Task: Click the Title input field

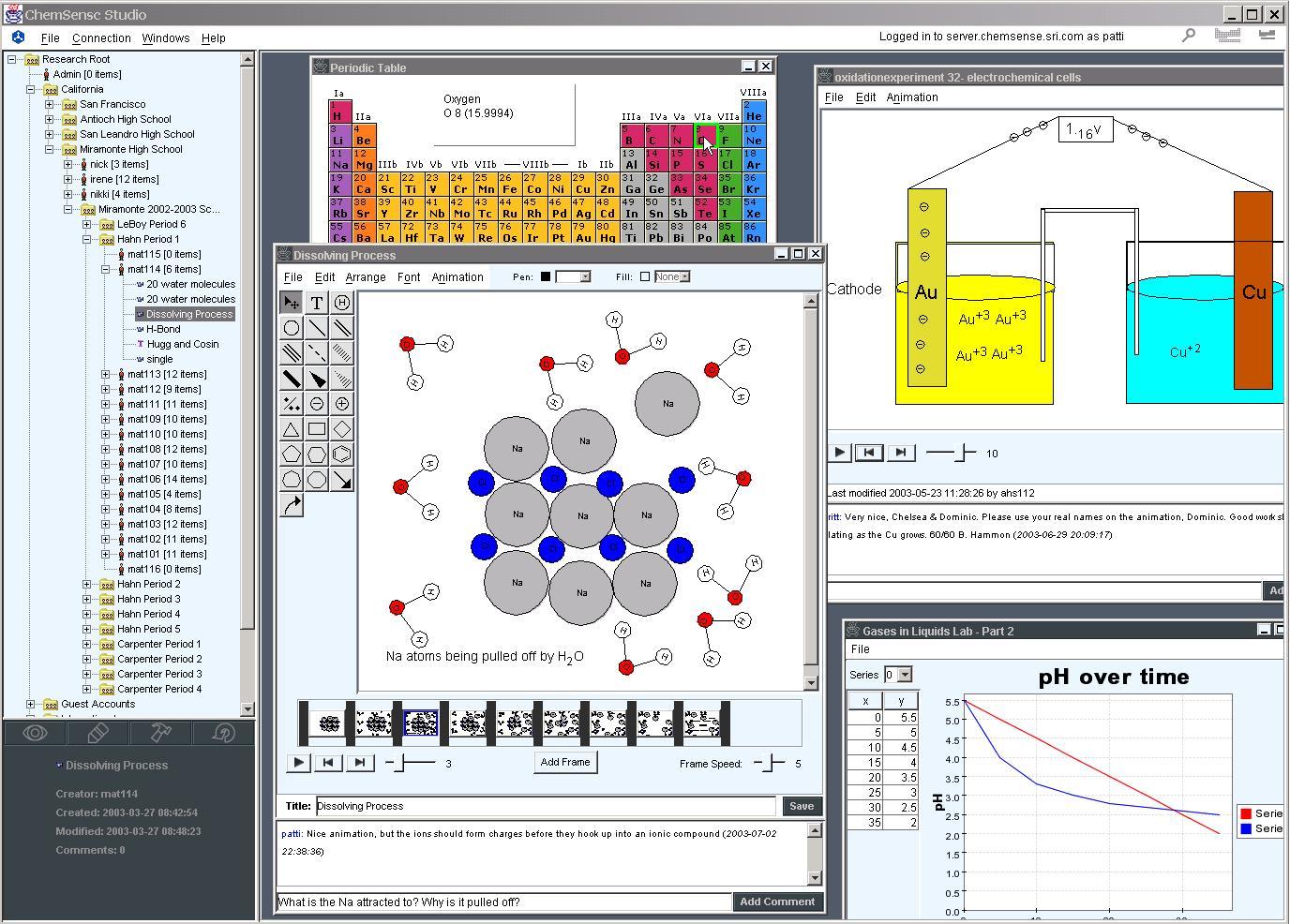Action: 546,806
